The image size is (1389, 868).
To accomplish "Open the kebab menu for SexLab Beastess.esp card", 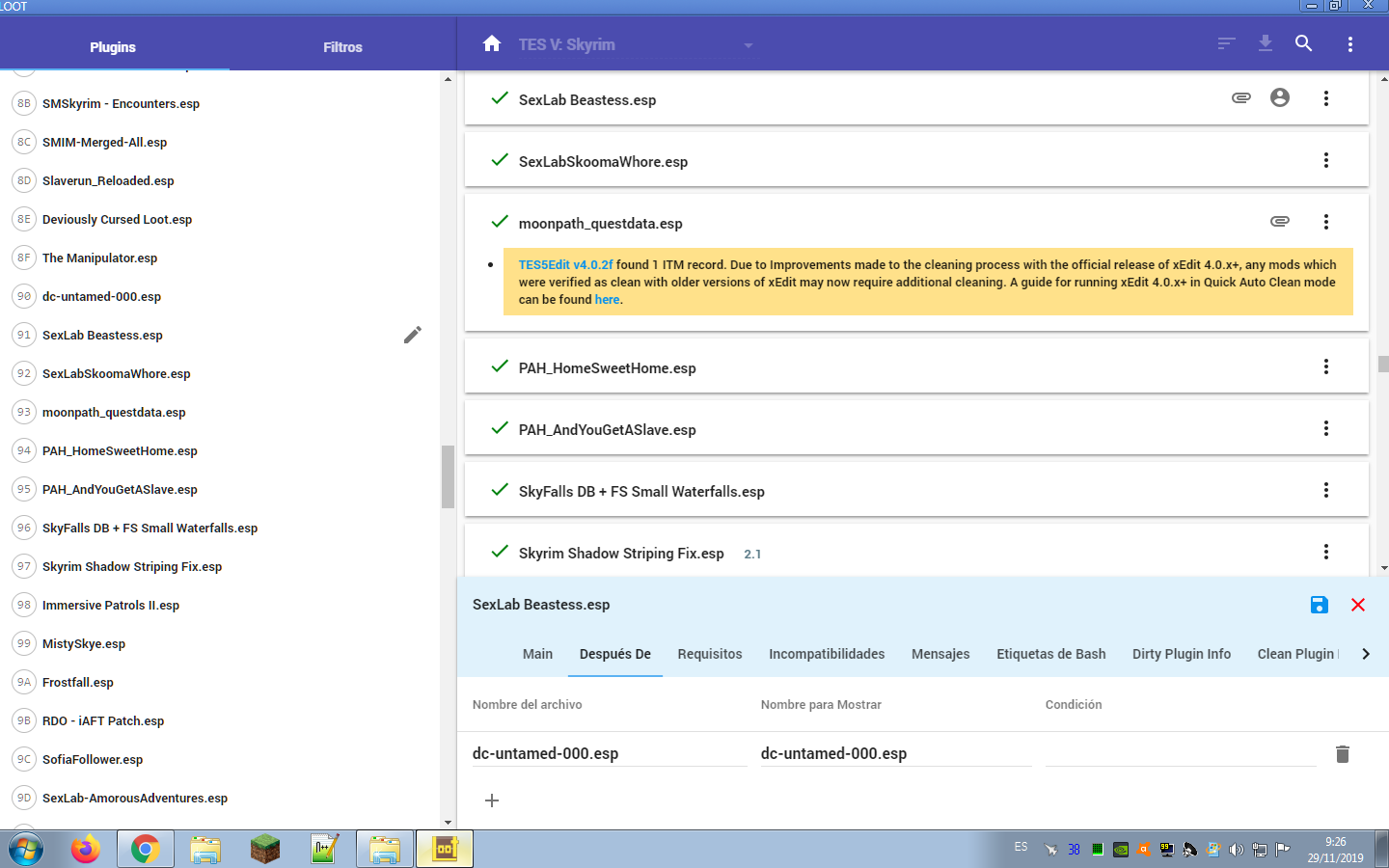I will (x=1326, y=98).
